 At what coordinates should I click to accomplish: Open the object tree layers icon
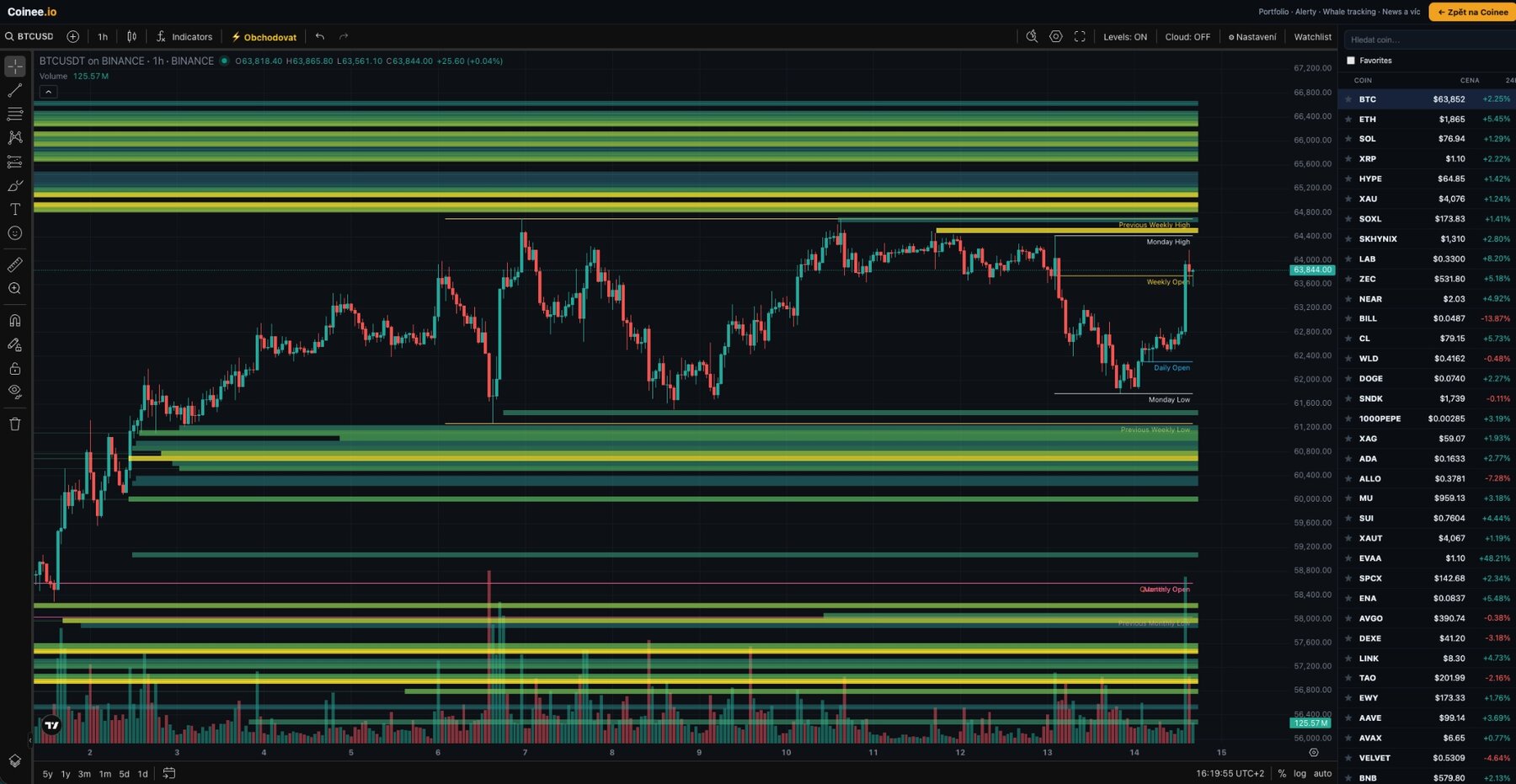(15, 760)
